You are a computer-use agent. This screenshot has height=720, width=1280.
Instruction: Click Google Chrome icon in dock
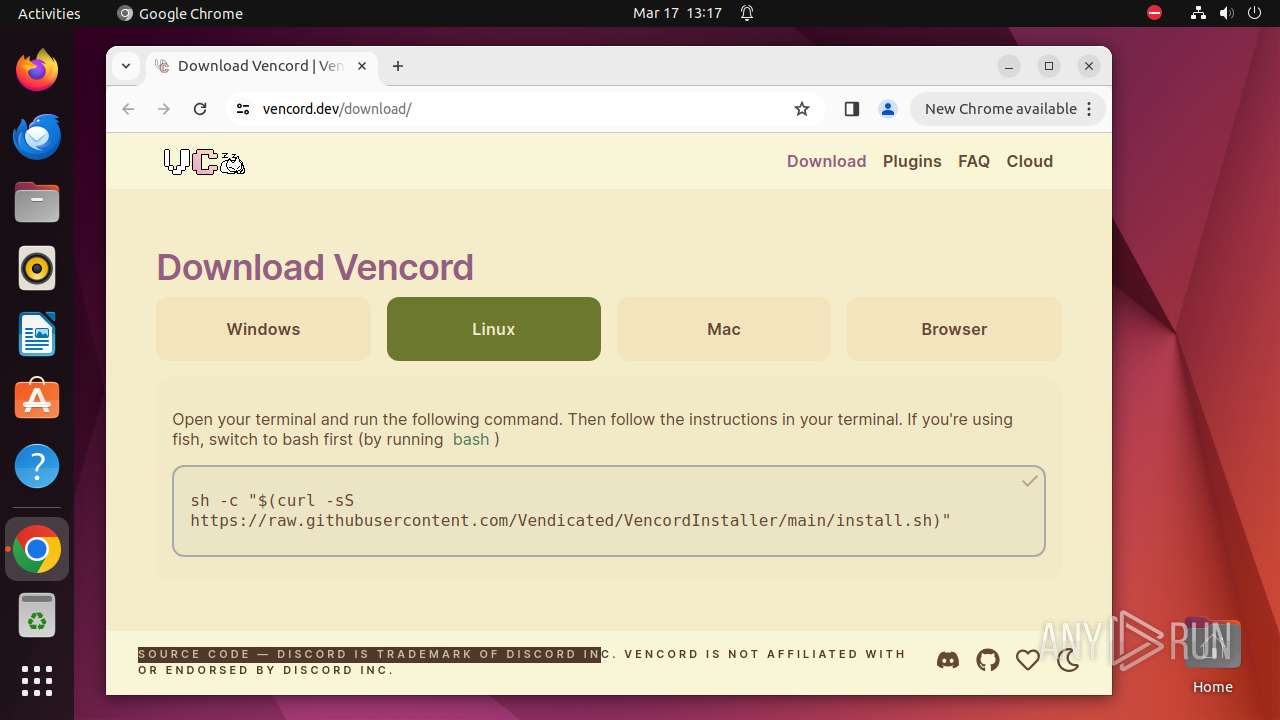37,550
